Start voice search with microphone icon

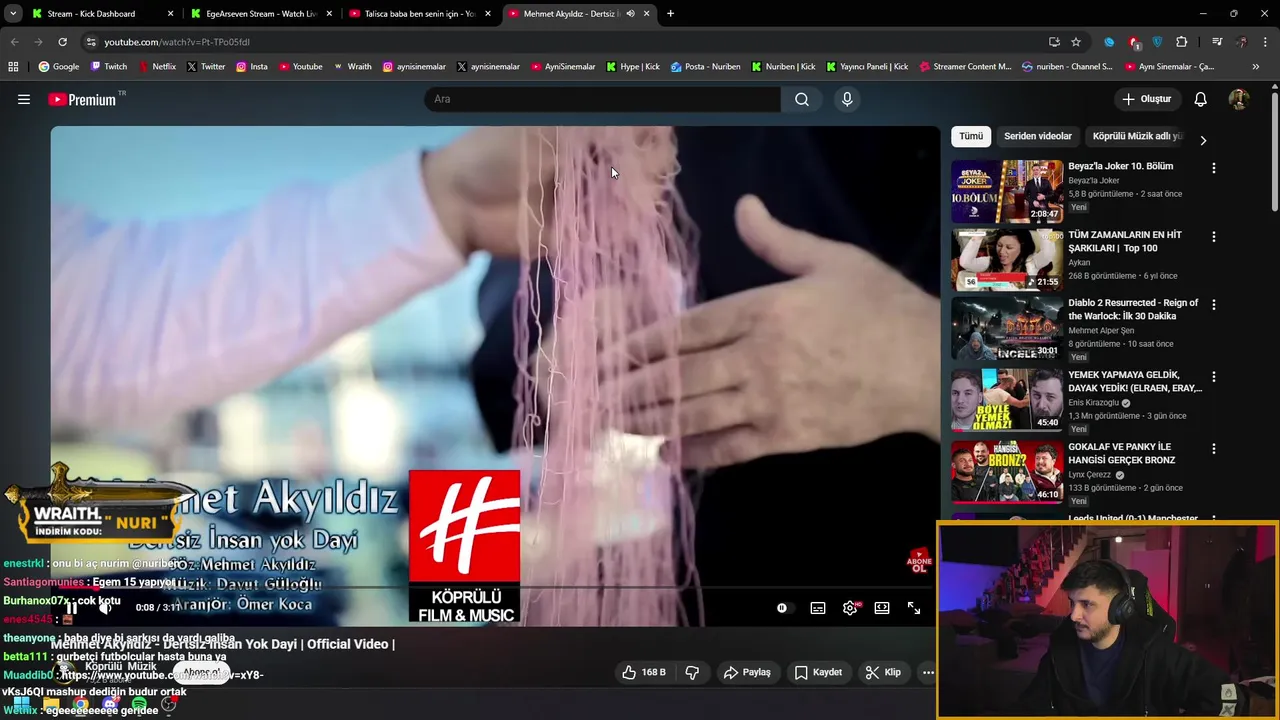847,99
